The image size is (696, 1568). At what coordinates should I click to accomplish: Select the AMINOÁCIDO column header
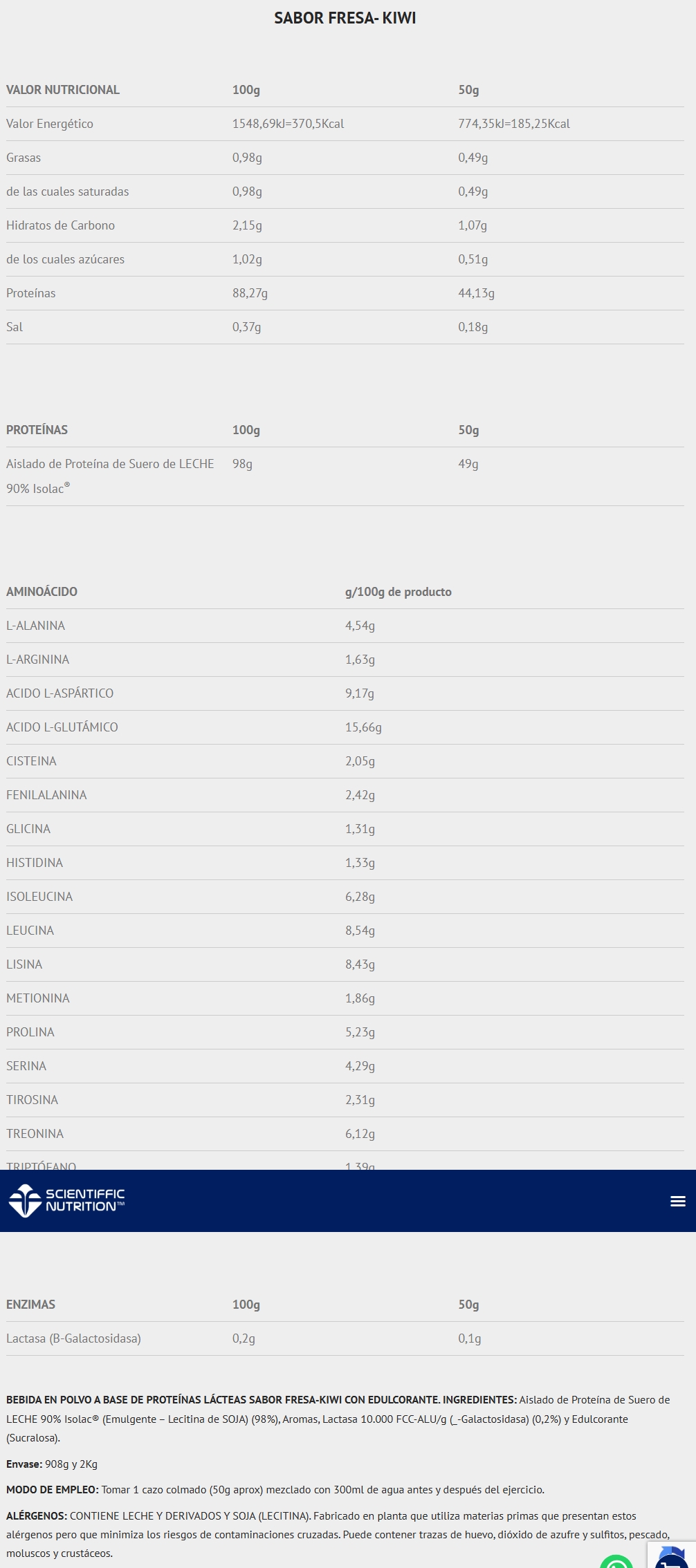click(x=42, y=592)
